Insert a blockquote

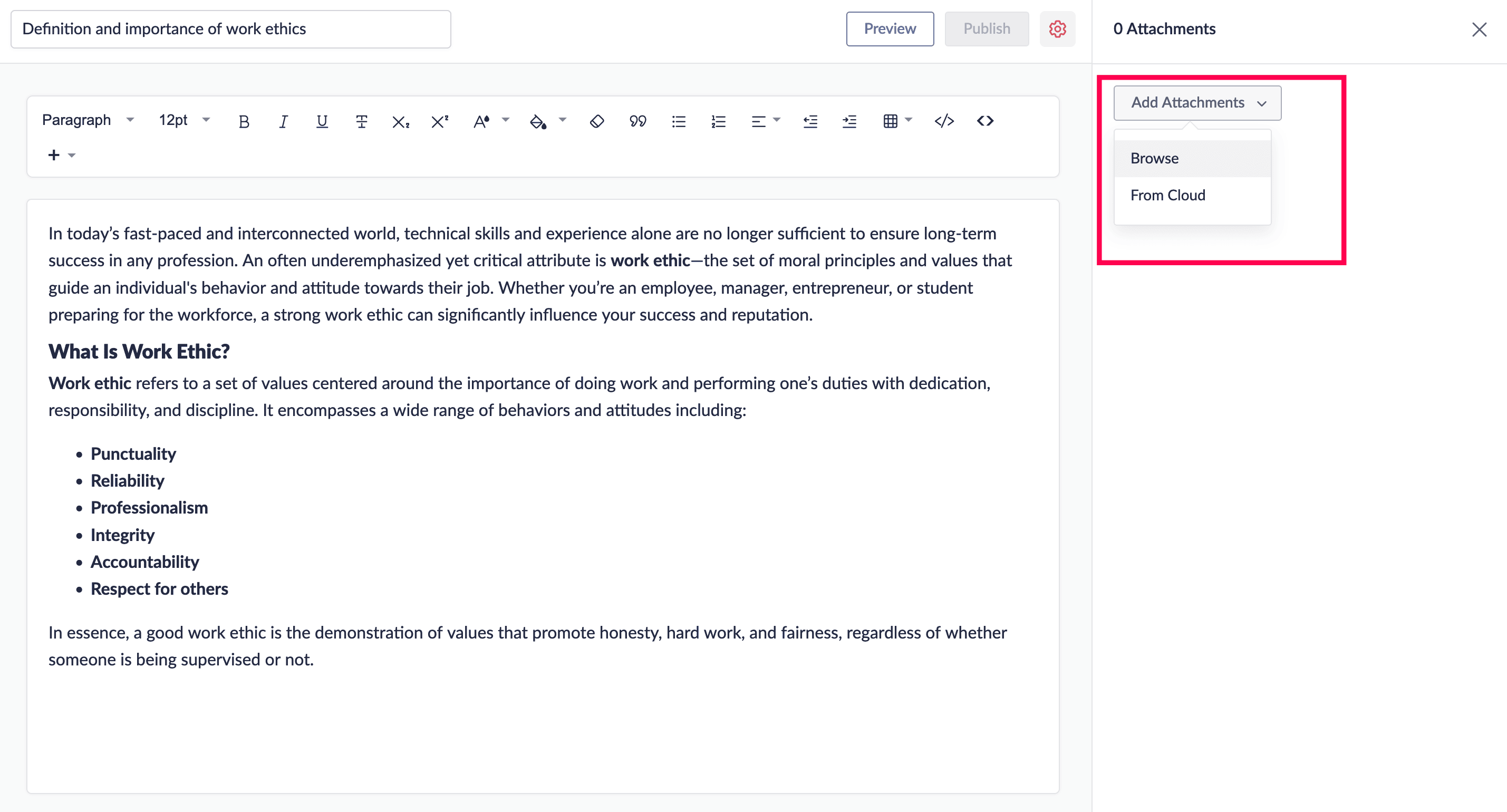pyautogui.click(x=637, y=121)
